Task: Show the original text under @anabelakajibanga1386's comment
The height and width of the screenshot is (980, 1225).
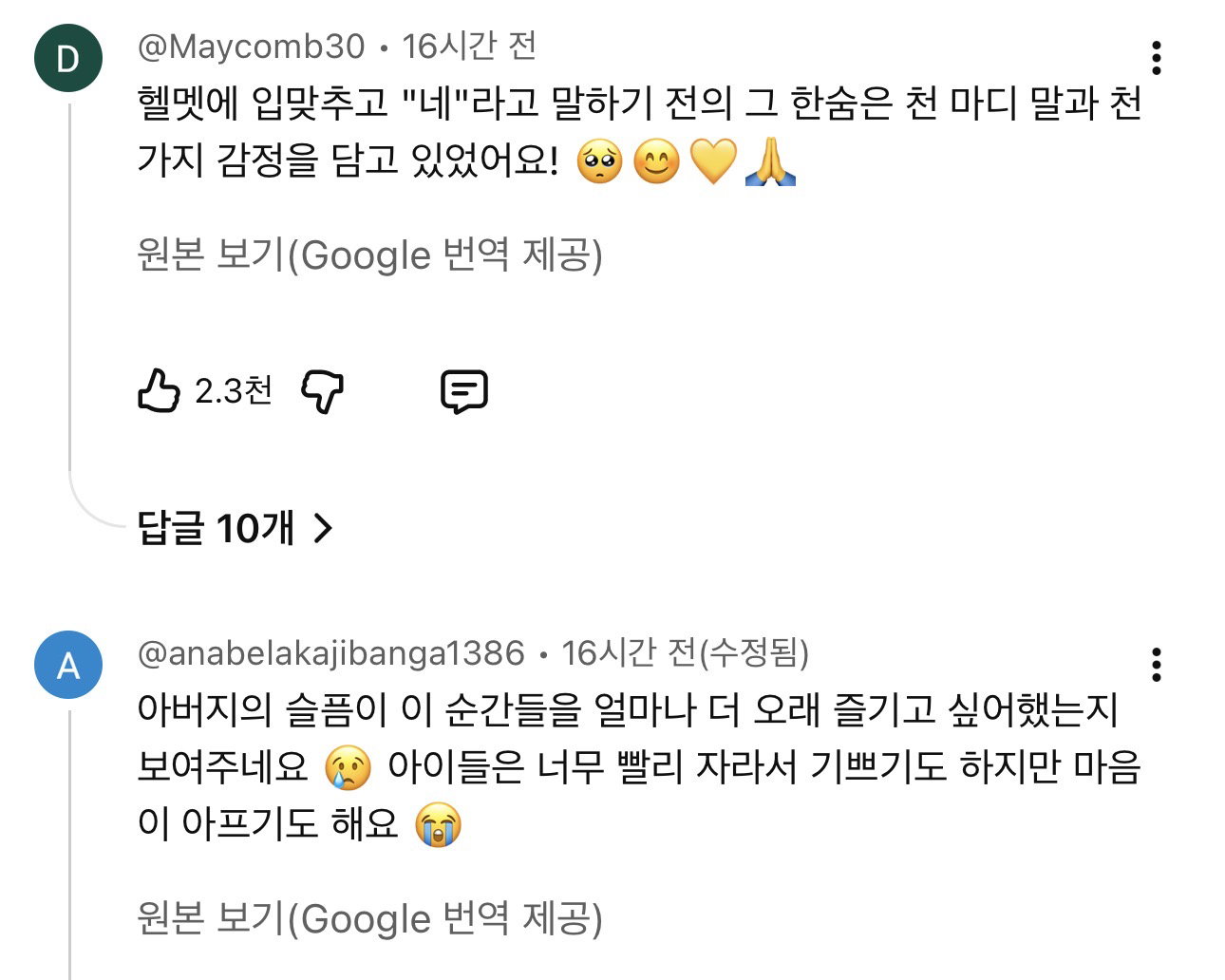Action: coord(369,917)
